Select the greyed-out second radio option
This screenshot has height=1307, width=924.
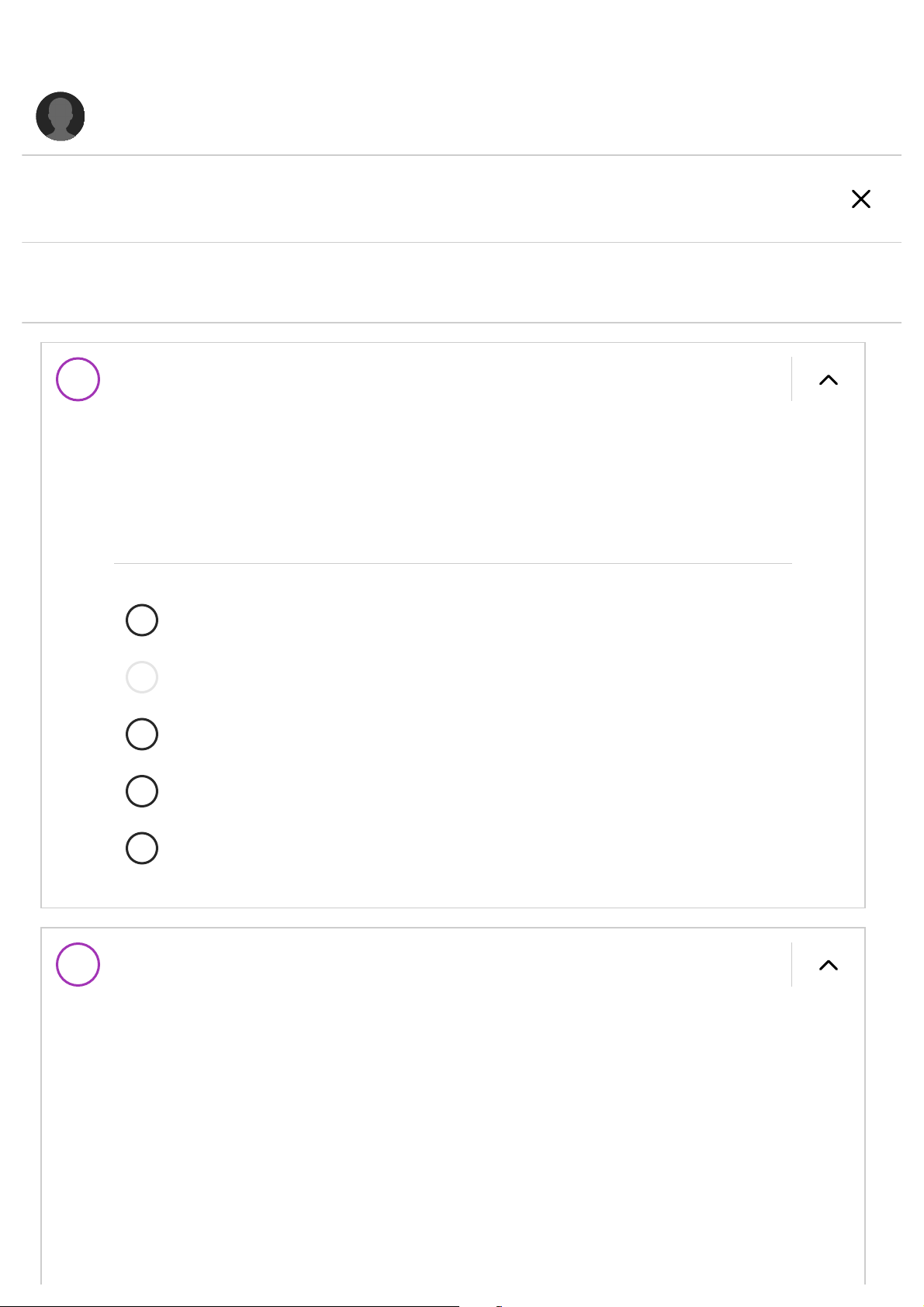(x=142, y=677)
